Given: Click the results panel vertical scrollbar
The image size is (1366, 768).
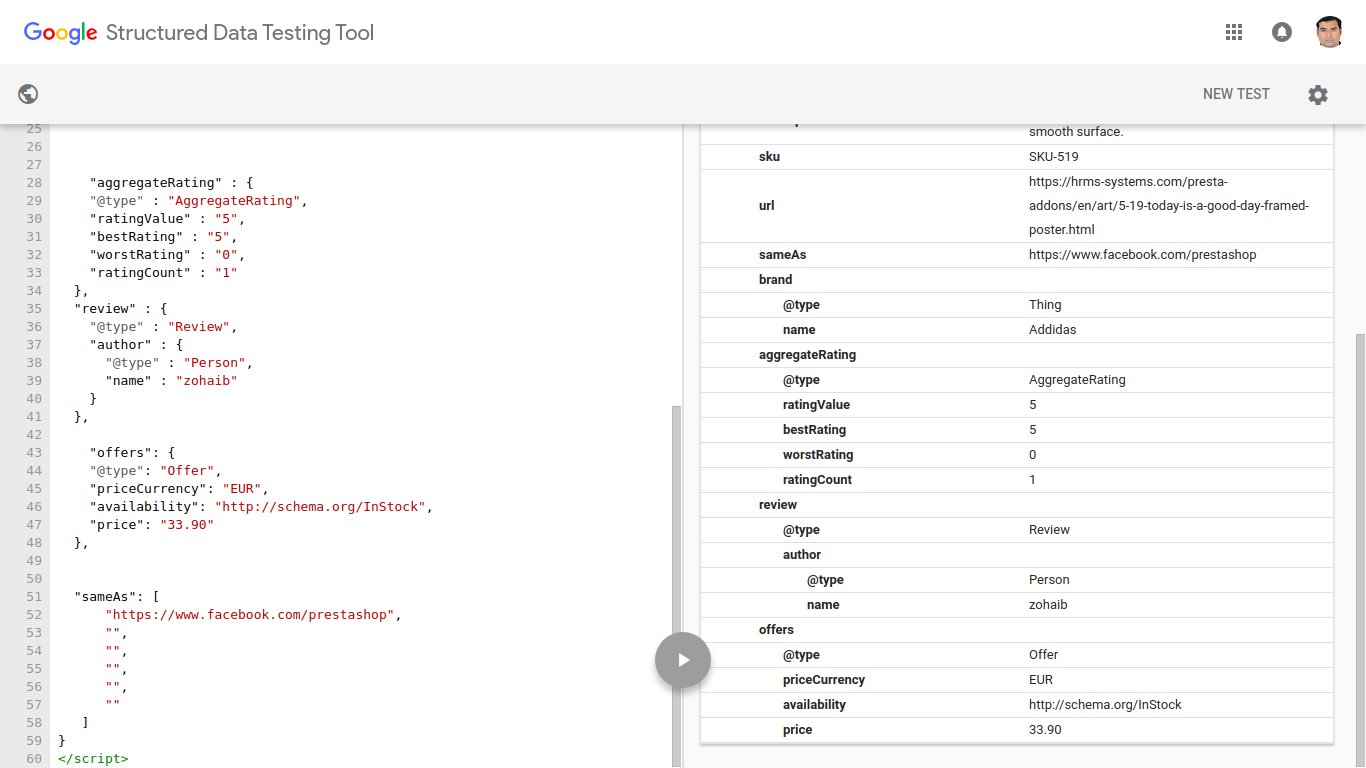Looking at the screenshot, I should point(1360,550).
